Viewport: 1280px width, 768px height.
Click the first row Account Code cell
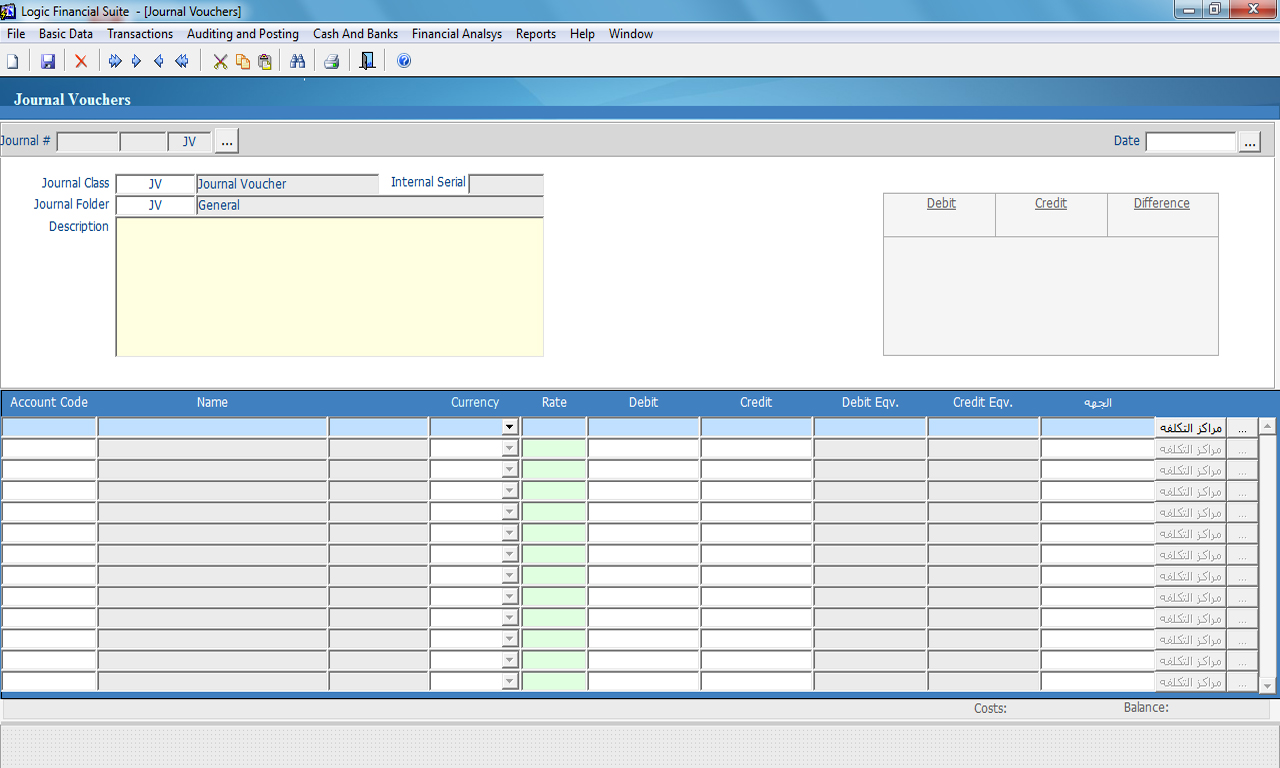[49, 427]
